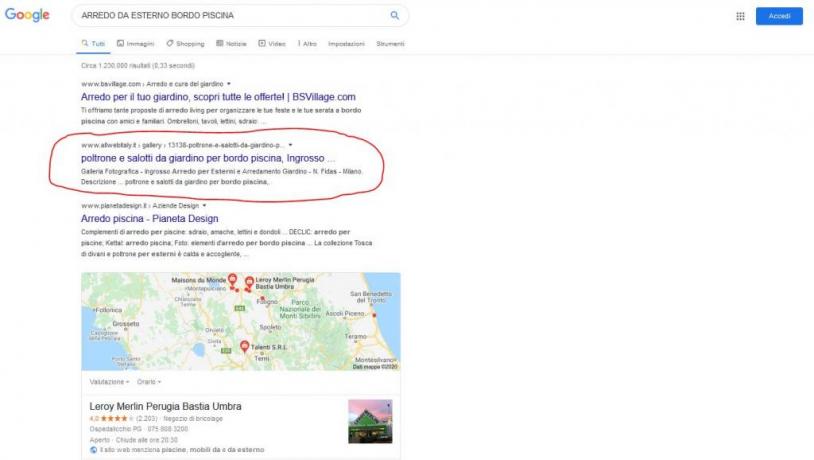This screenshot has height=460, width=814.
Task: Open poltrone e salotti da giardino link
Action: click(x=208, y=158)
